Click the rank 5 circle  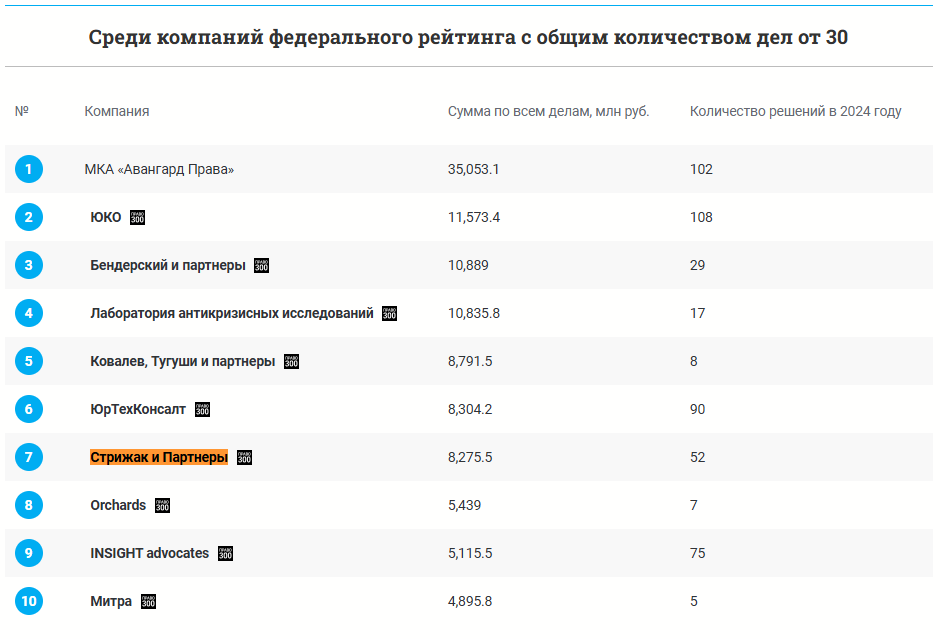coord(29,361)
